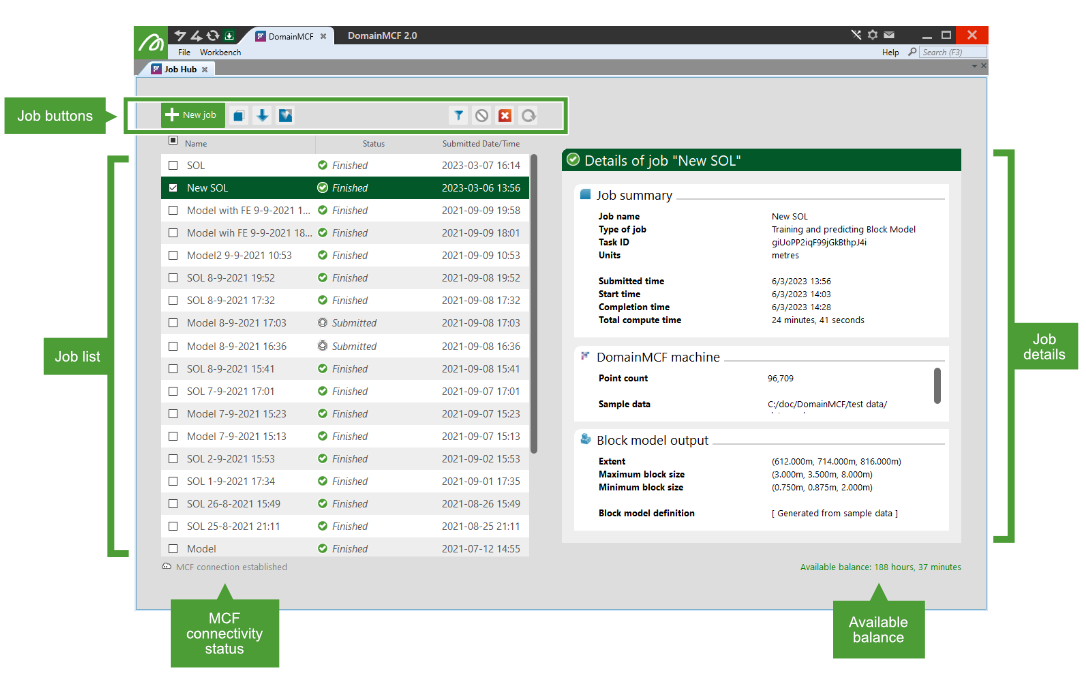Click the New job button
Viewport: 1086px width, 676px height.
pyautogui.click(x=193, y=115)
